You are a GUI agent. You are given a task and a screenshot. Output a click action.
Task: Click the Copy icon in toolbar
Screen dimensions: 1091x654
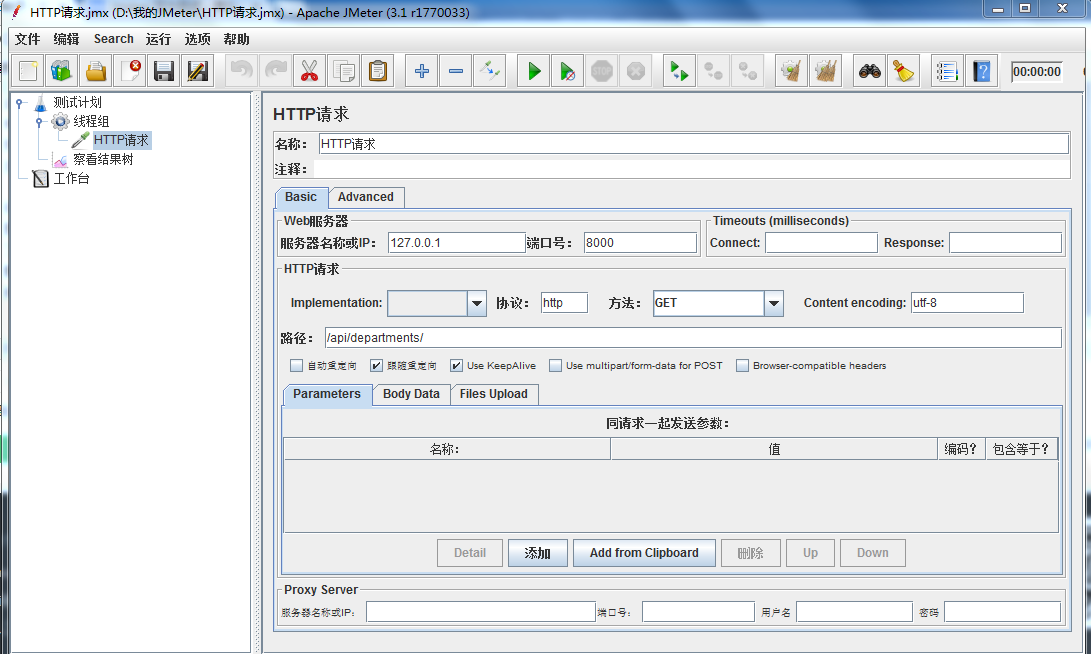[344, 71]
